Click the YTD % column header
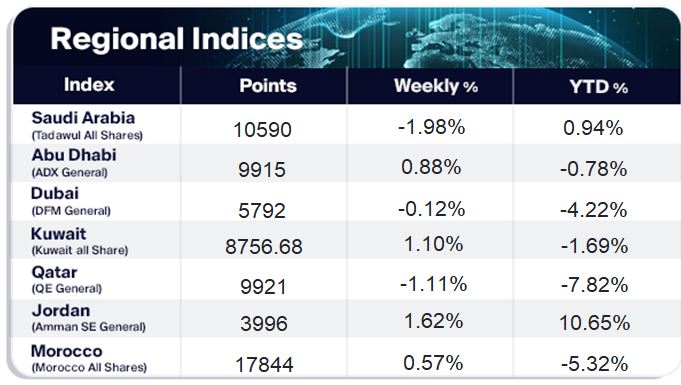This screenshot has height=385, width=681. point(598,87)
